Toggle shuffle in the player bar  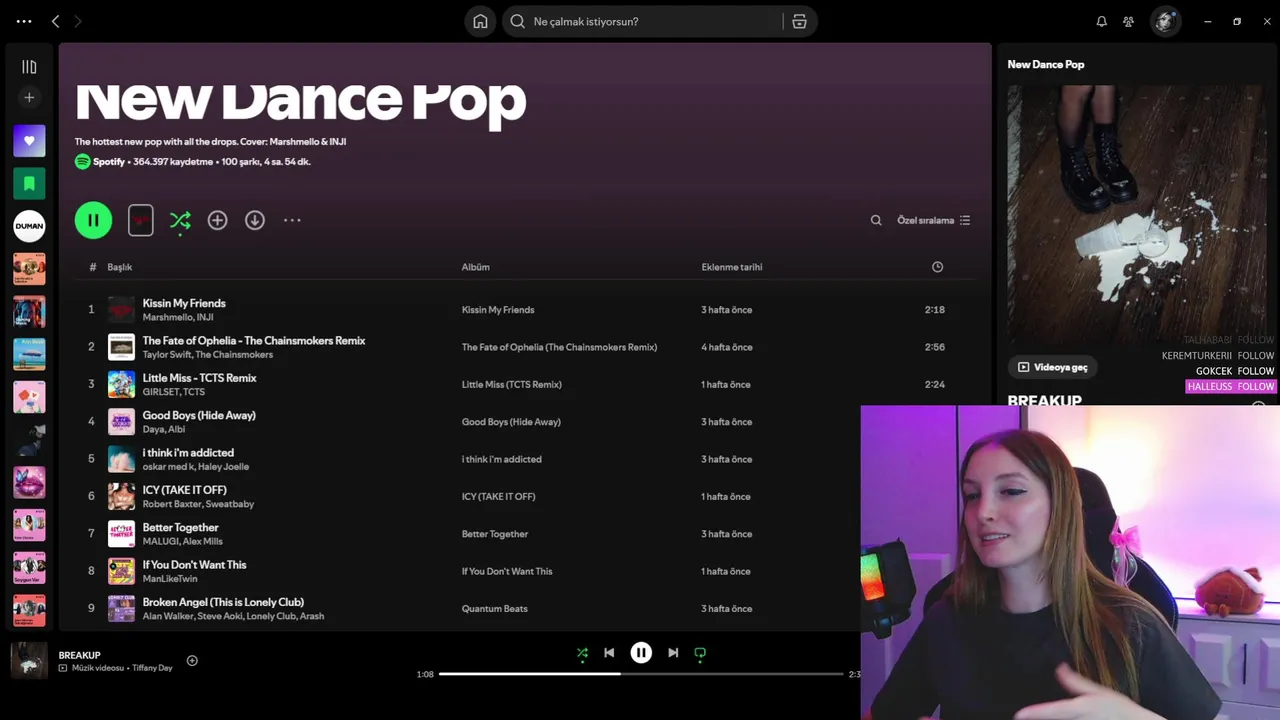coord(582,653)
